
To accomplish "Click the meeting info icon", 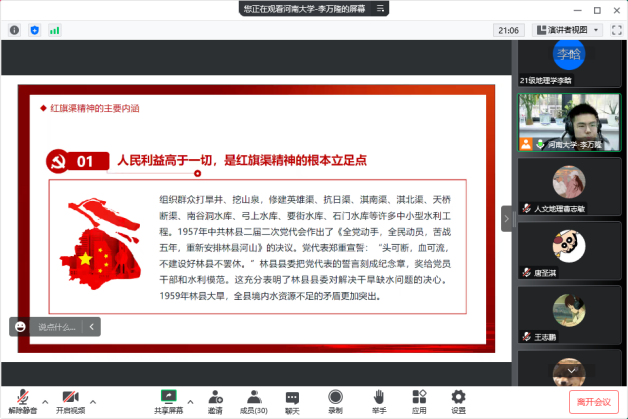I will point(15,30).
